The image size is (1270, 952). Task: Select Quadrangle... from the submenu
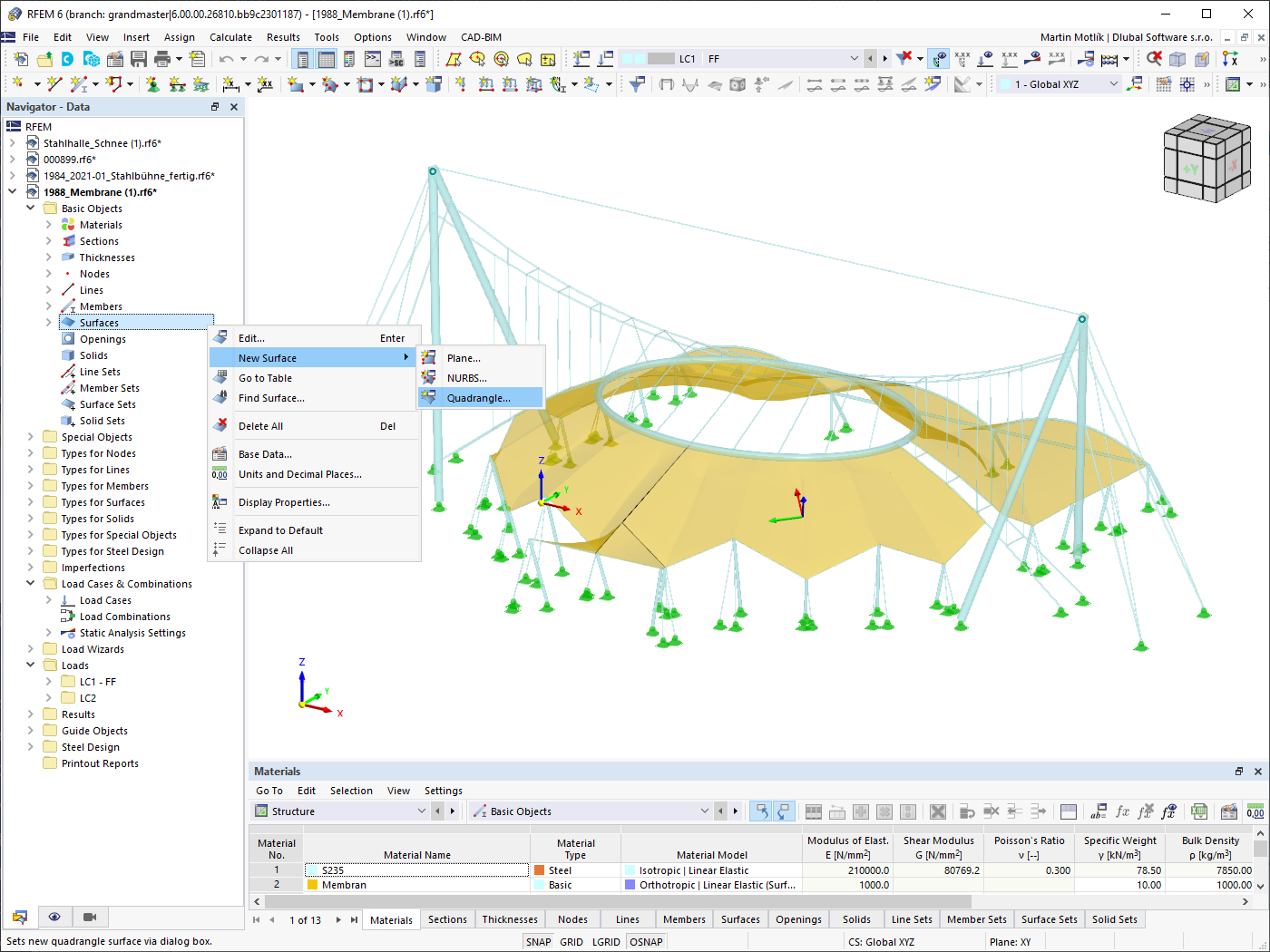click(x=480, y=398)
